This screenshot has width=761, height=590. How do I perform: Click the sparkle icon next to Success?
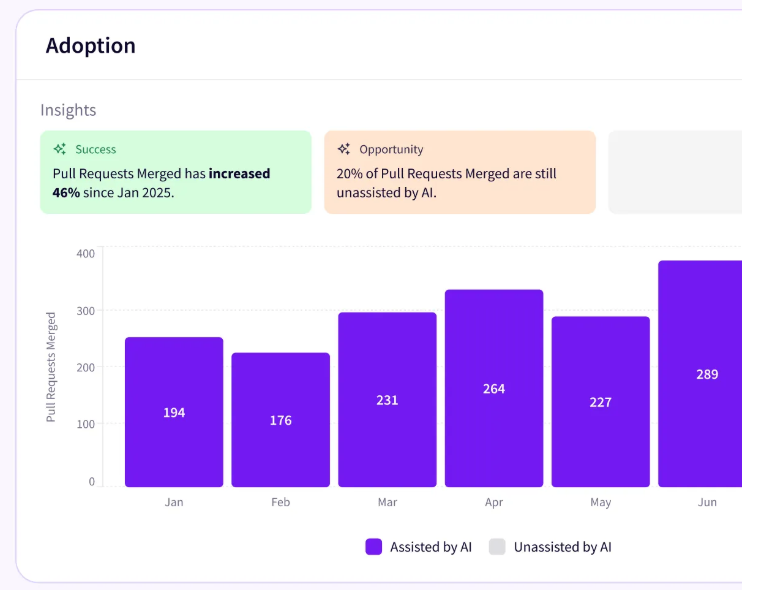tap(60, 149)
